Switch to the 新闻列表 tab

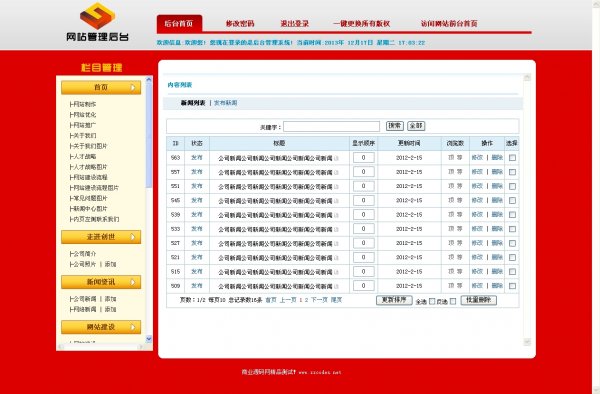pyautogui.click(x=193, y=103)
